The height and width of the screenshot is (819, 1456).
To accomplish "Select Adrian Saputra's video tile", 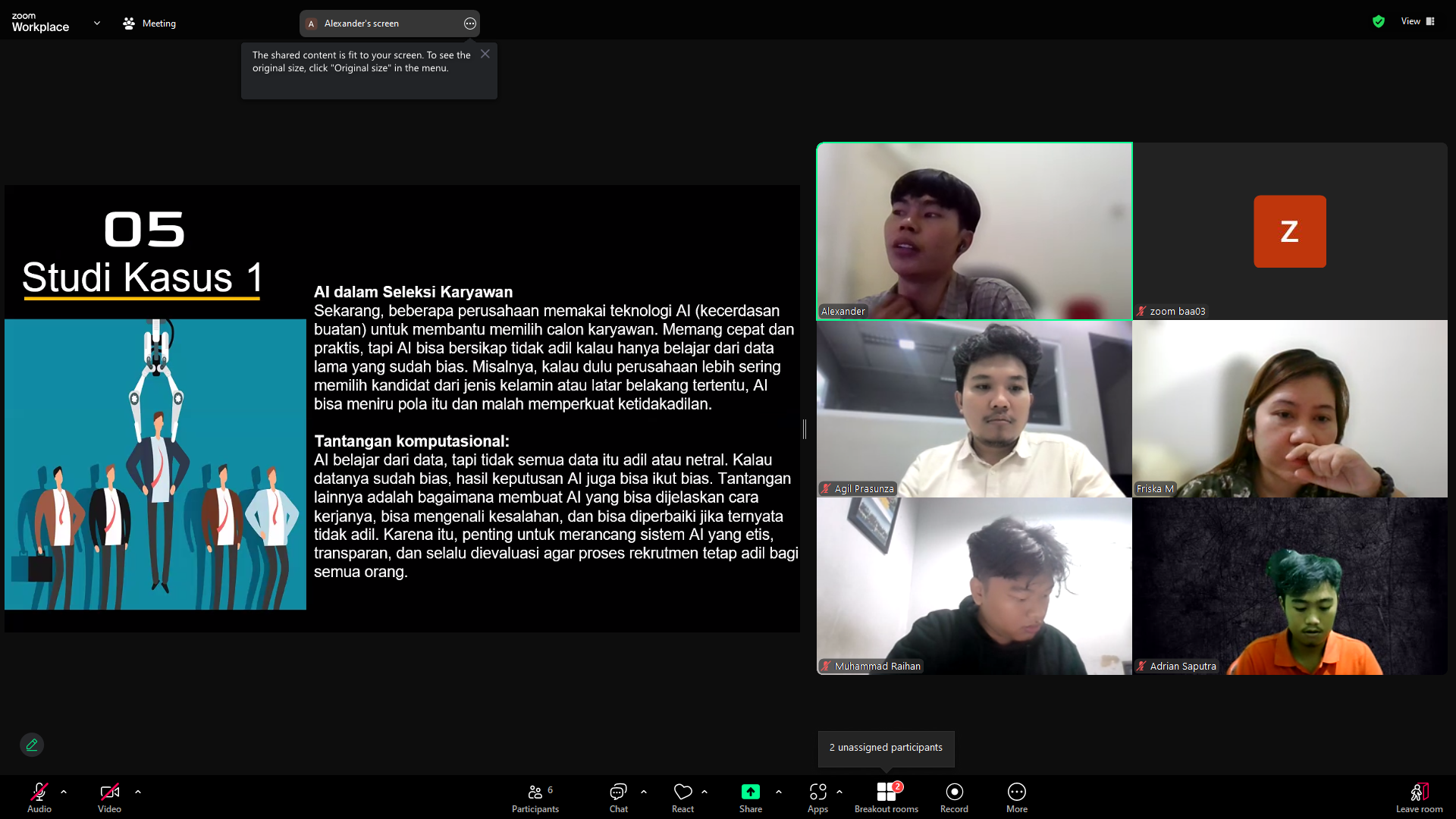I will [1290, 586].
